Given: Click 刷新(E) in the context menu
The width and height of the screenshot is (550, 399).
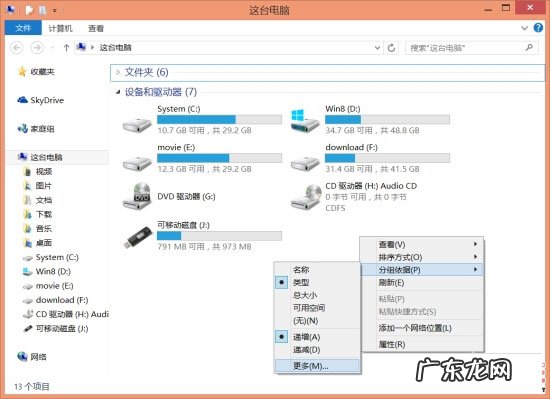Looking at the screenshot, I should (x=422, y=283).
